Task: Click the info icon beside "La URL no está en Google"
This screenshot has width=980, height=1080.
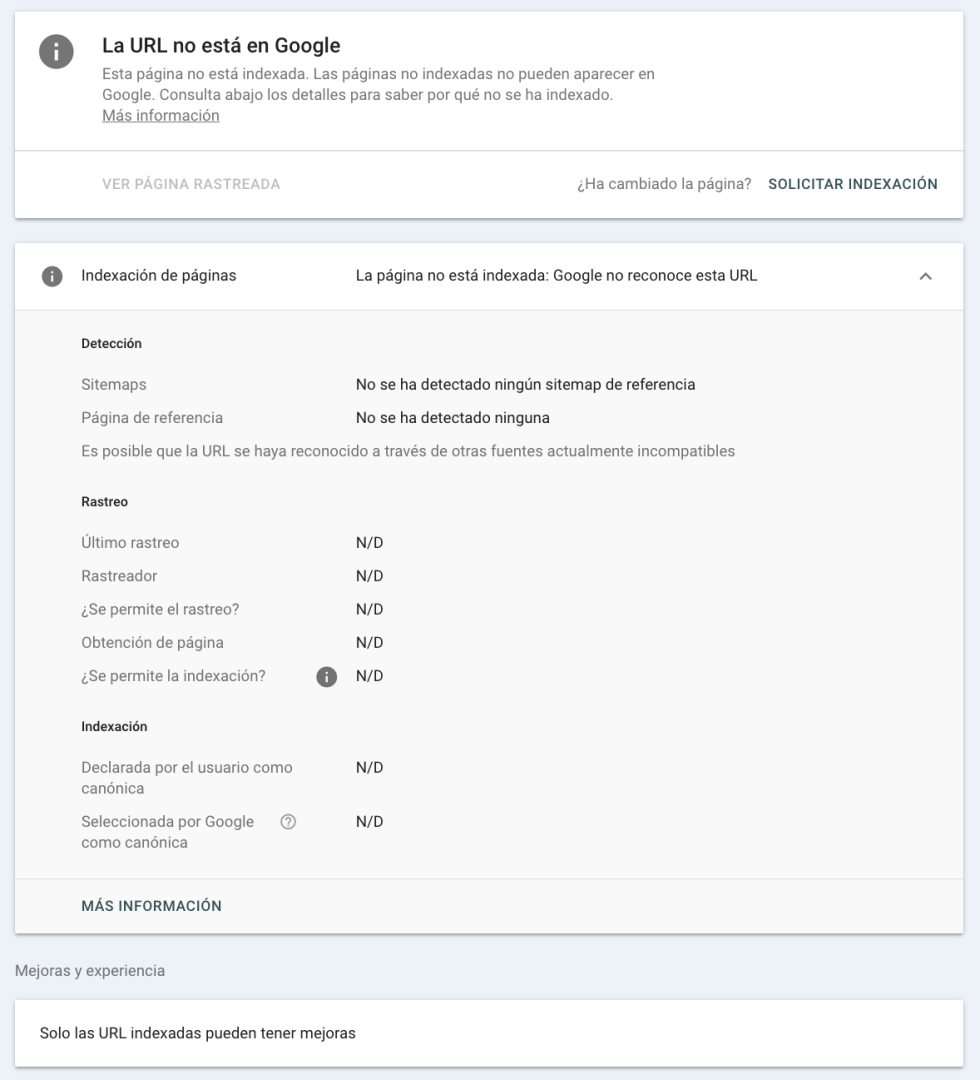Action: tap(56, 52)
